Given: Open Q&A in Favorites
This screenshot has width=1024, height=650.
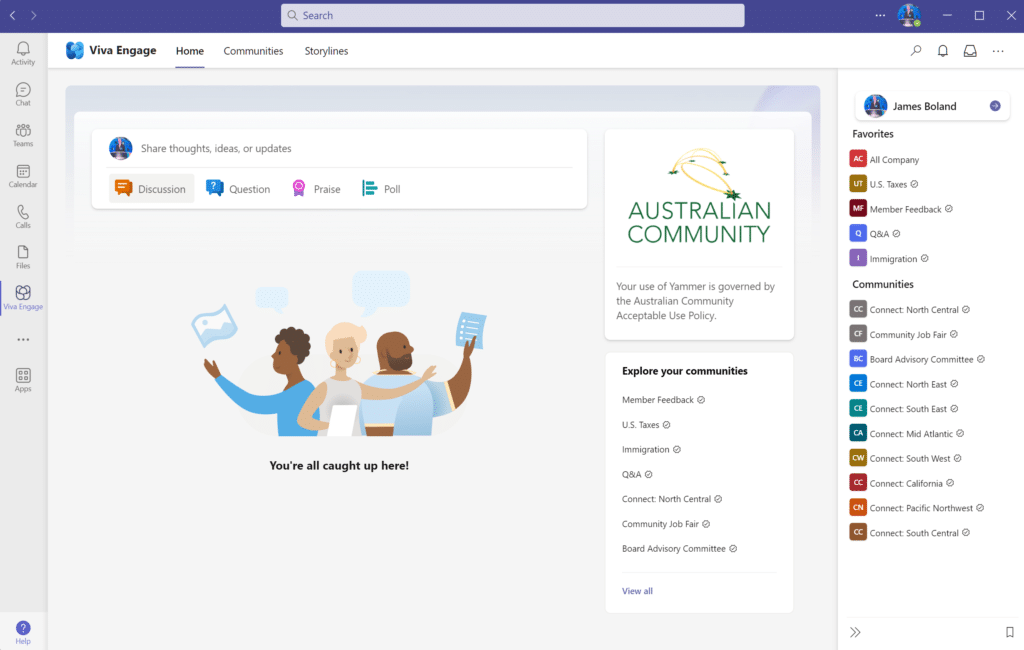Looking at the screenshot, I should 875,233.
